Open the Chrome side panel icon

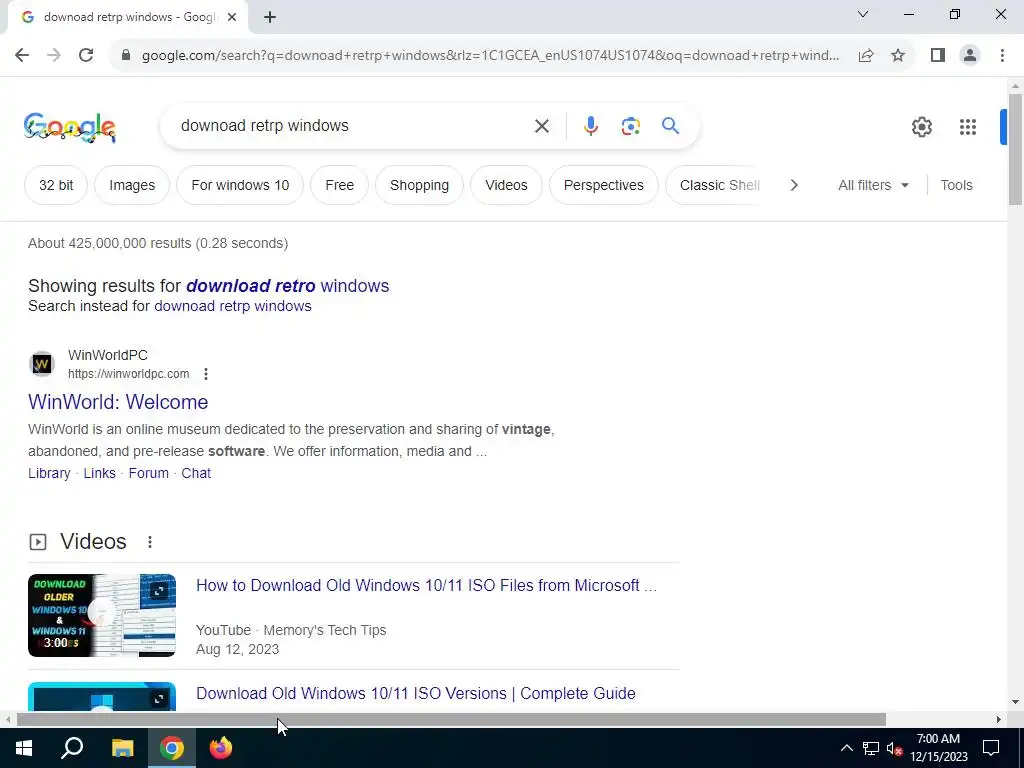tap(938, 56)
